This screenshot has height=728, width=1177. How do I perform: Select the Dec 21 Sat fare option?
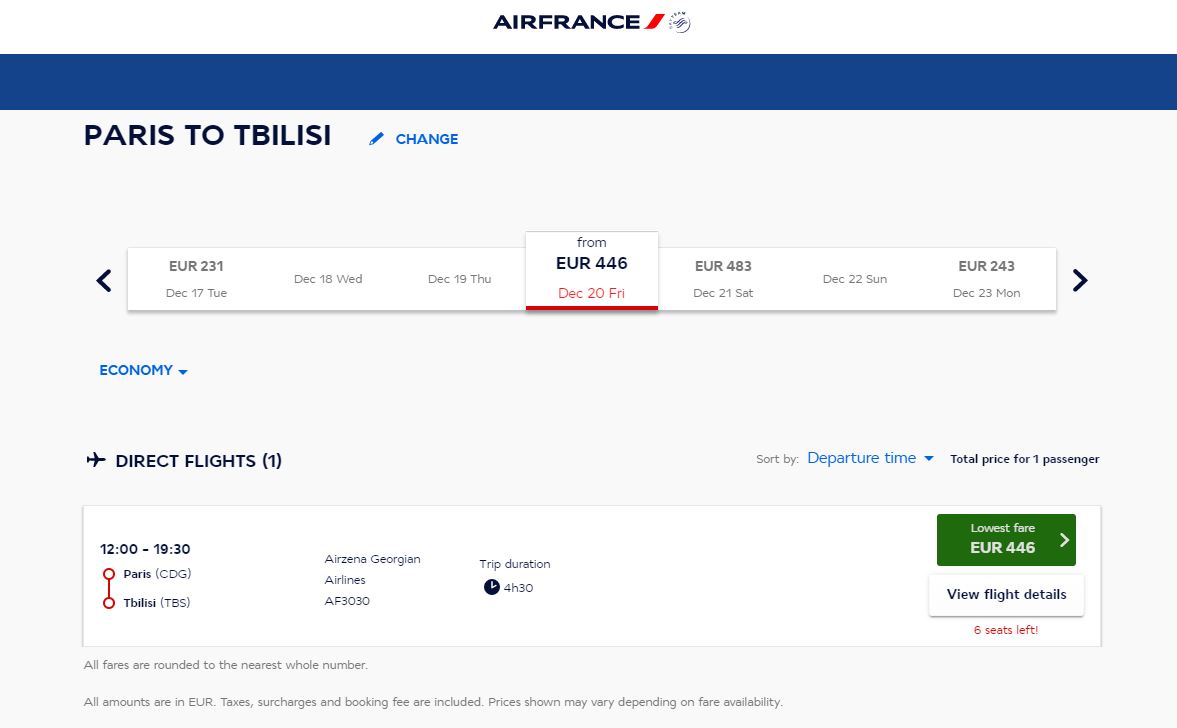723,279
